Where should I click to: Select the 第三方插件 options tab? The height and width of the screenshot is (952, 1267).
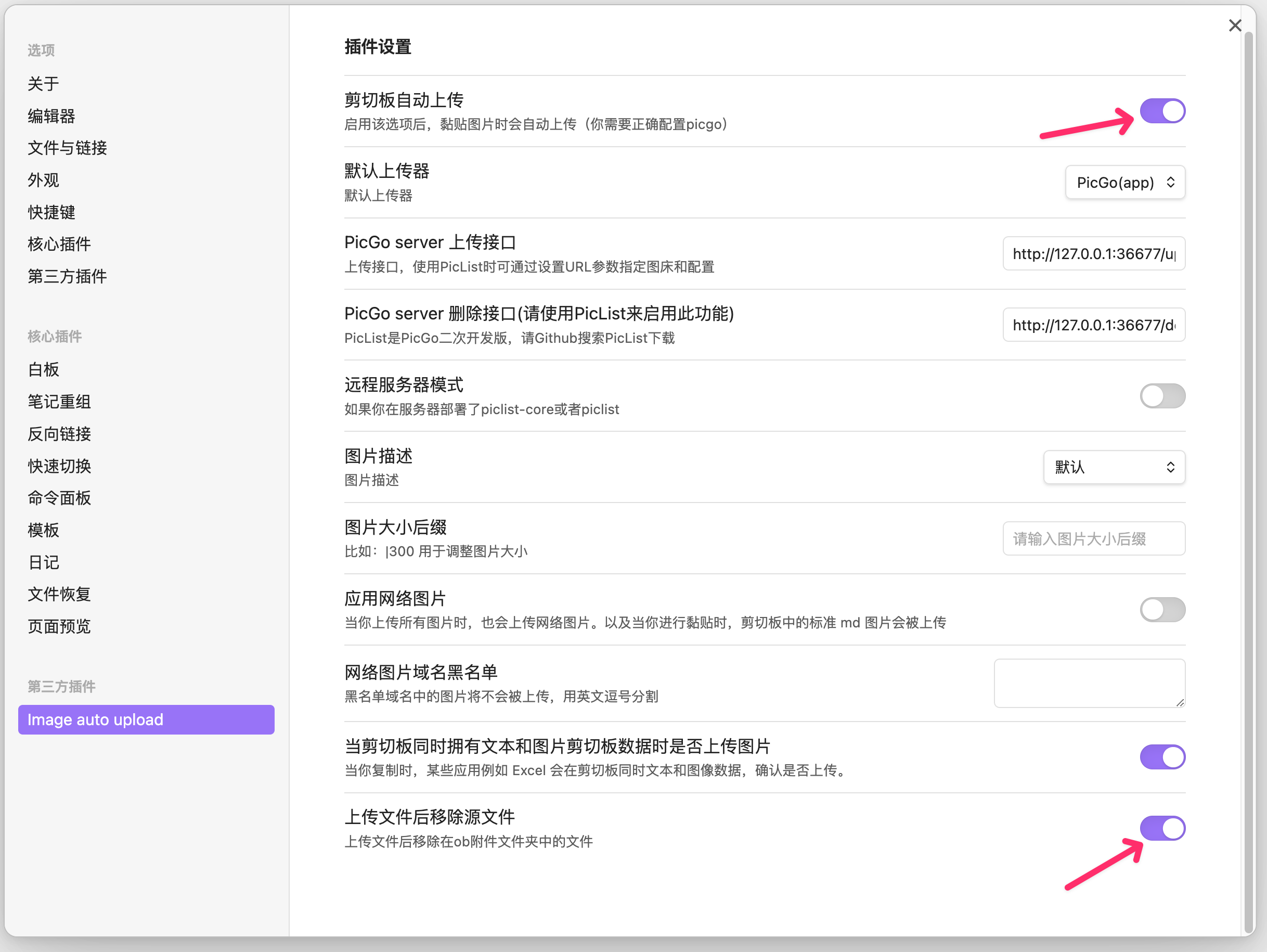point(67,277)
